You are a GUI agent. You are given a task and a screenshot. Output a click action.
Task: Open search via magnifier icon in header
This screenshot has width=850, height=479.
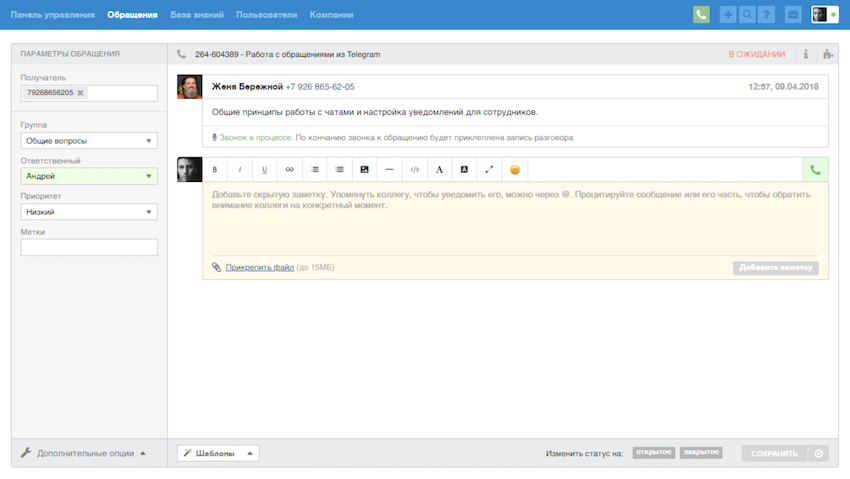click(x=747, y=15)
